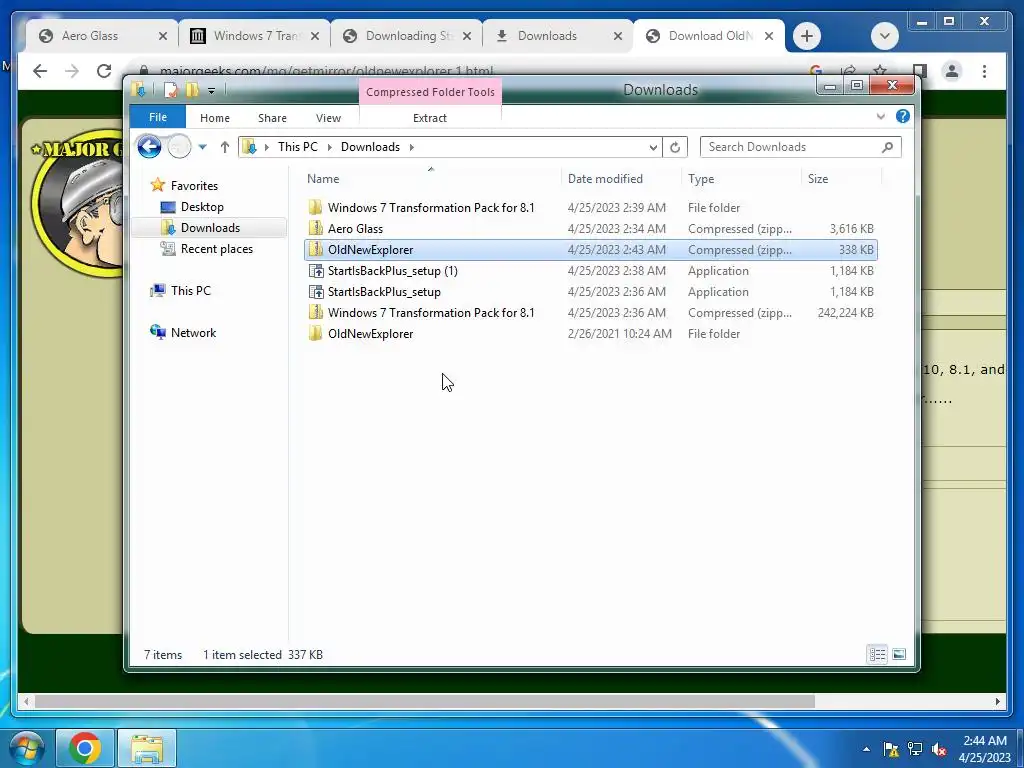This screenshot has width=1024, height=768.
Task: Switch to large icons view layout icon
Action: point(899,654)
